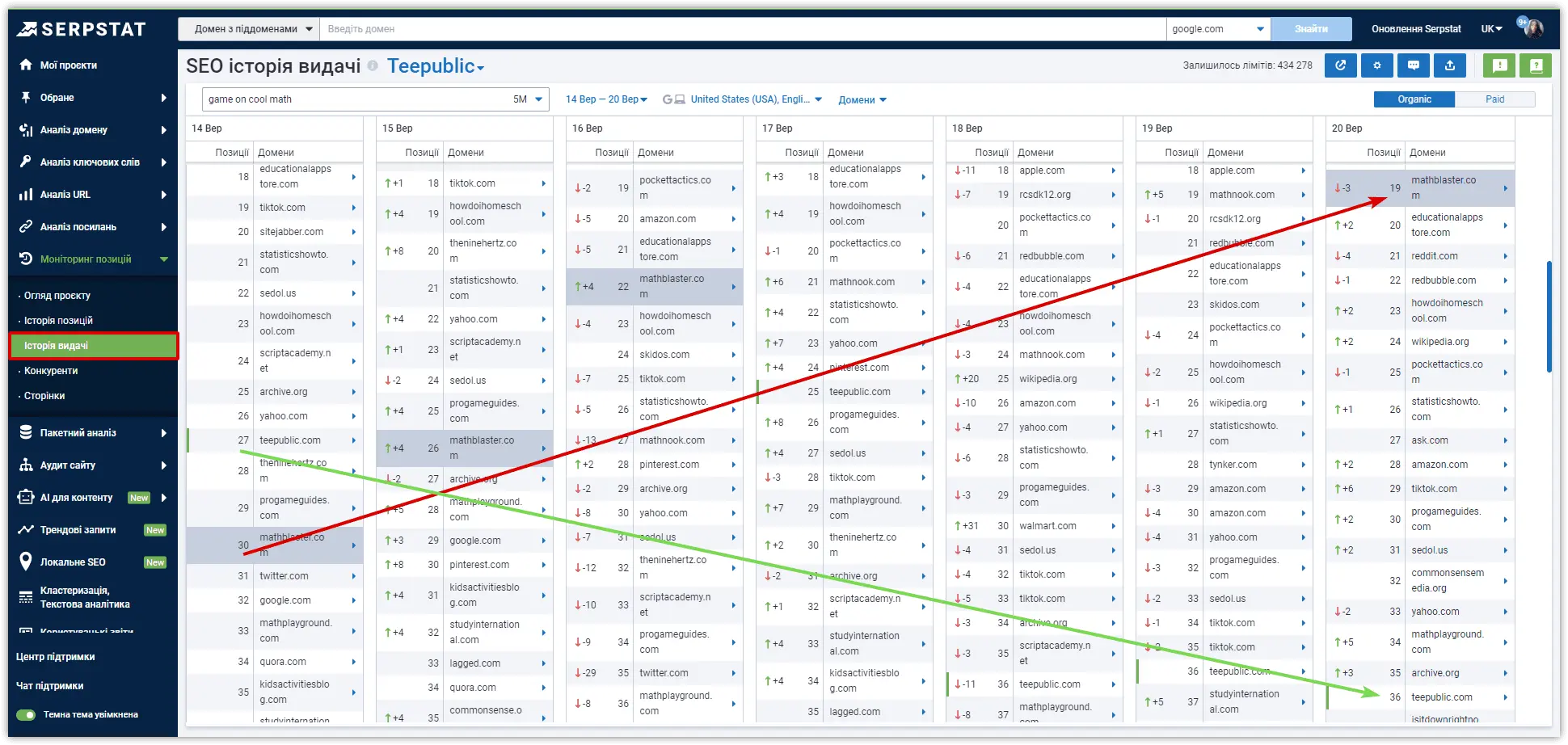
Task: Open the Домен з піддоменами dropdown
Action: [x=249, y=29]
